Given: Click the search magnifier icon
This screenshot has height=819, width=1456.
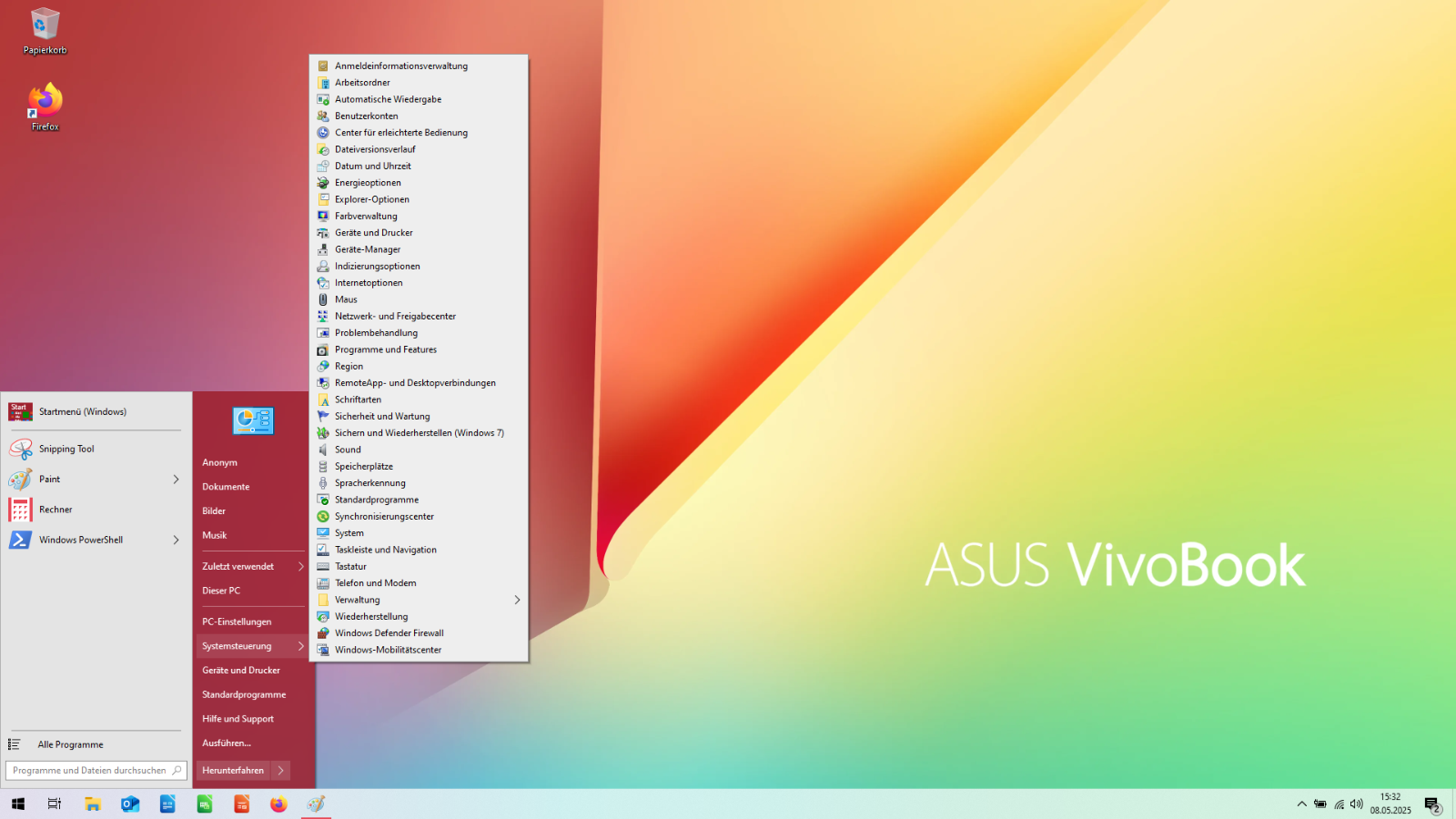Looking at the screenshot, I should pyautogui.click(x=177, y=770).
